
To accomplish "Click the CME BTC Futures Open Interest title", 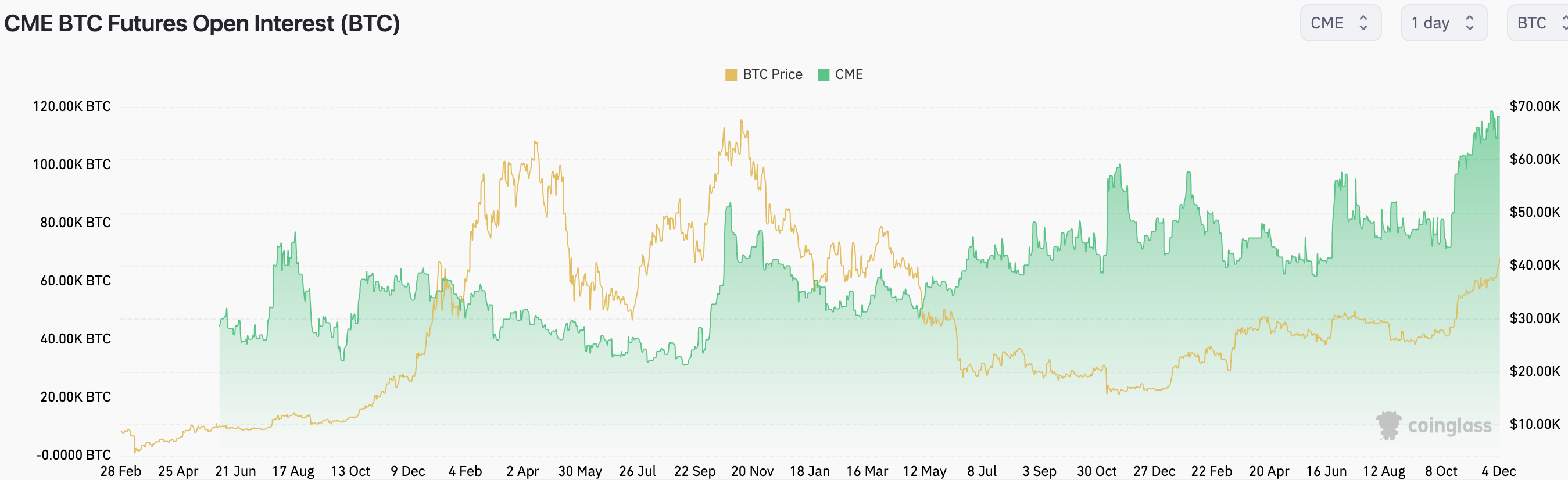I will click(202, 24).
